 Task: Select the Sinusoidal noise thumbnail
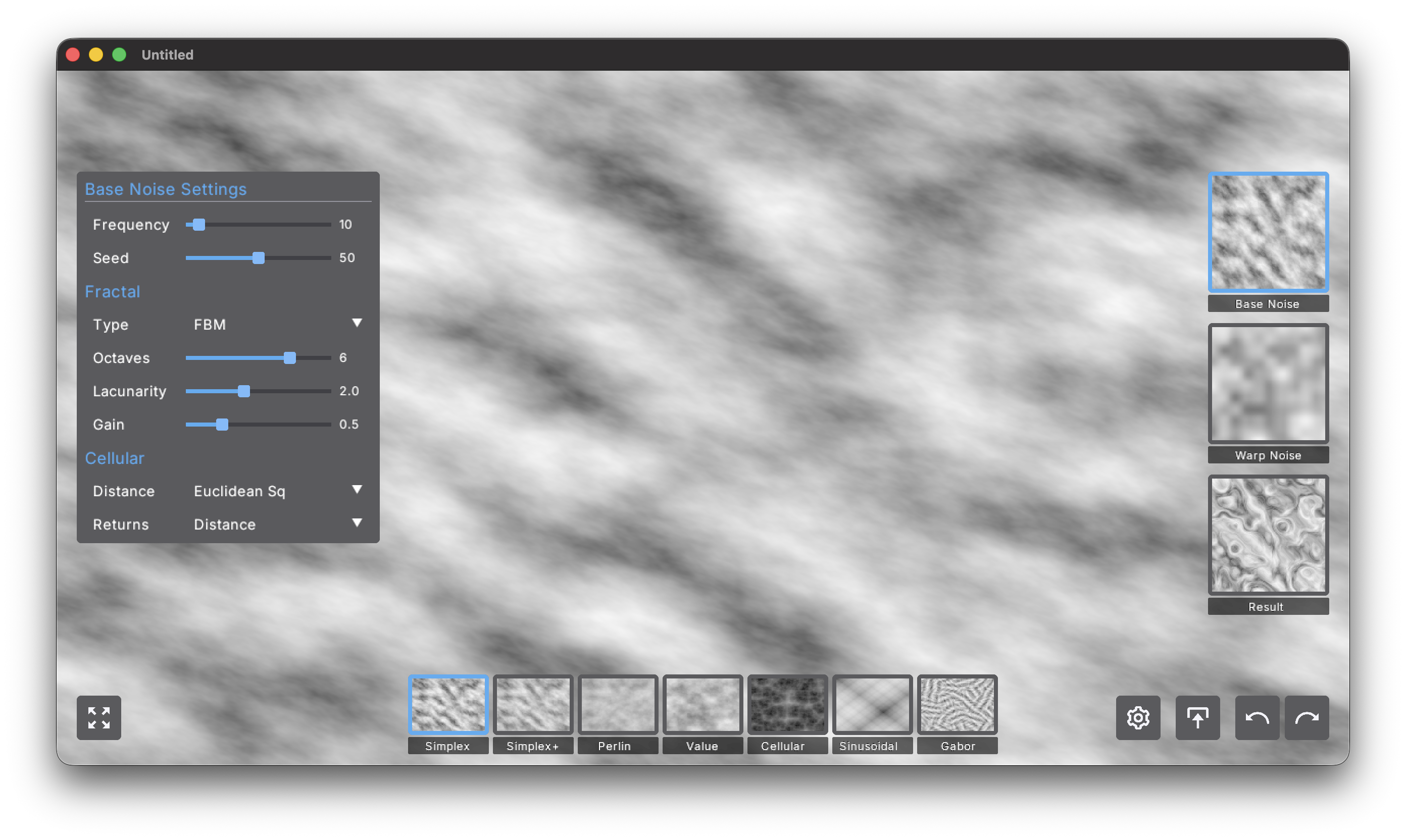pos(872,704)
